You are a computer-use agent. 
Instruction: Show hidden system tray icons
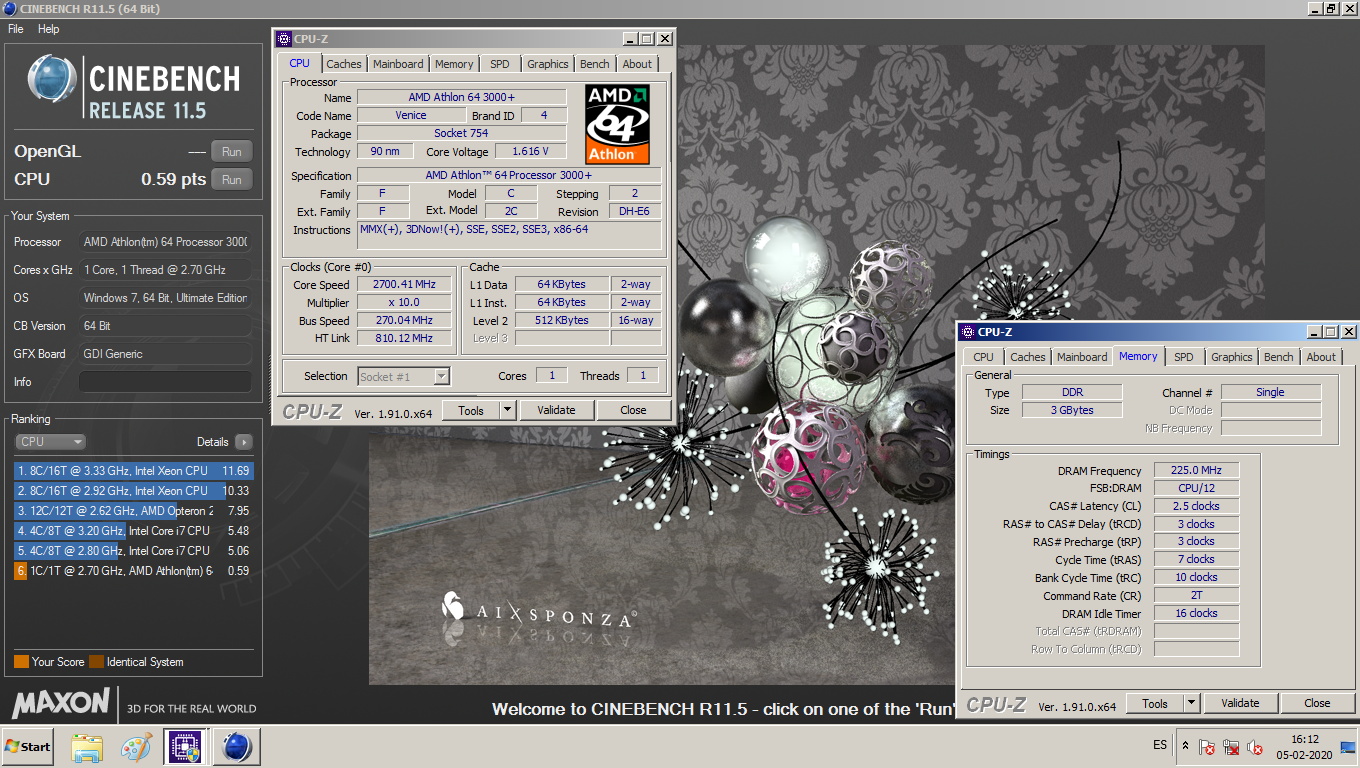point(1185,746)
